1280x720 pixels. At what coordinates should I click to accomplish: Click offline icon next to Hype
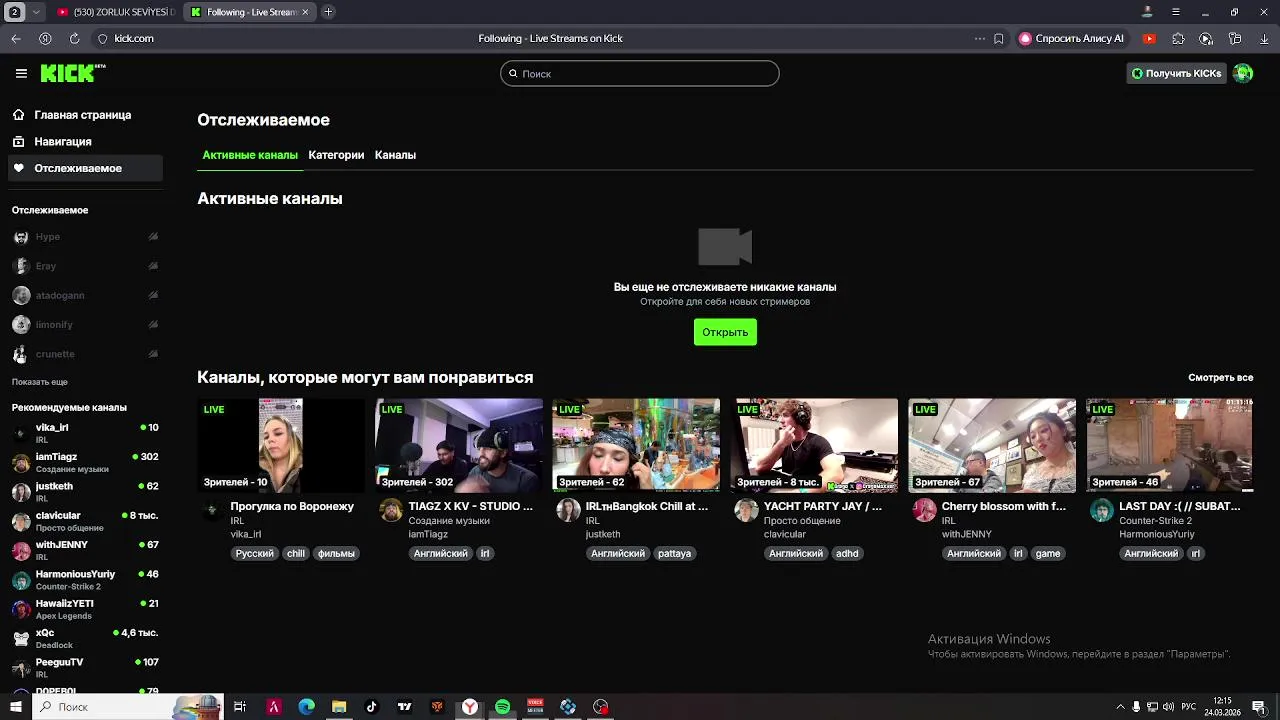pos(153,237)
